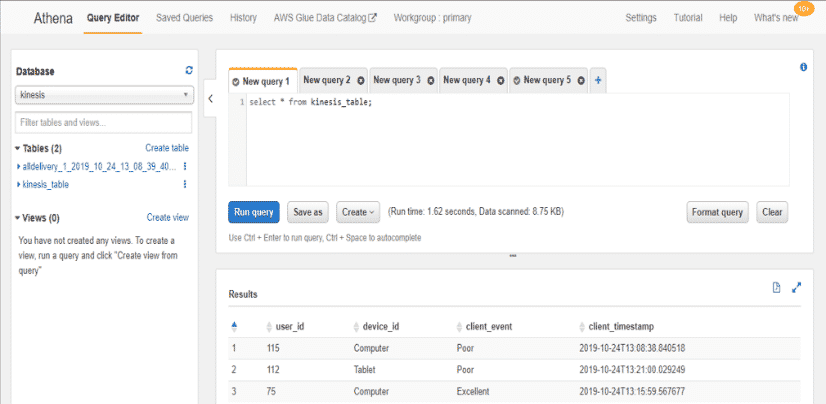The height and width of the screenshot is (404, 826).
Task: Switch to New query 4 tab
Action: 467,80
